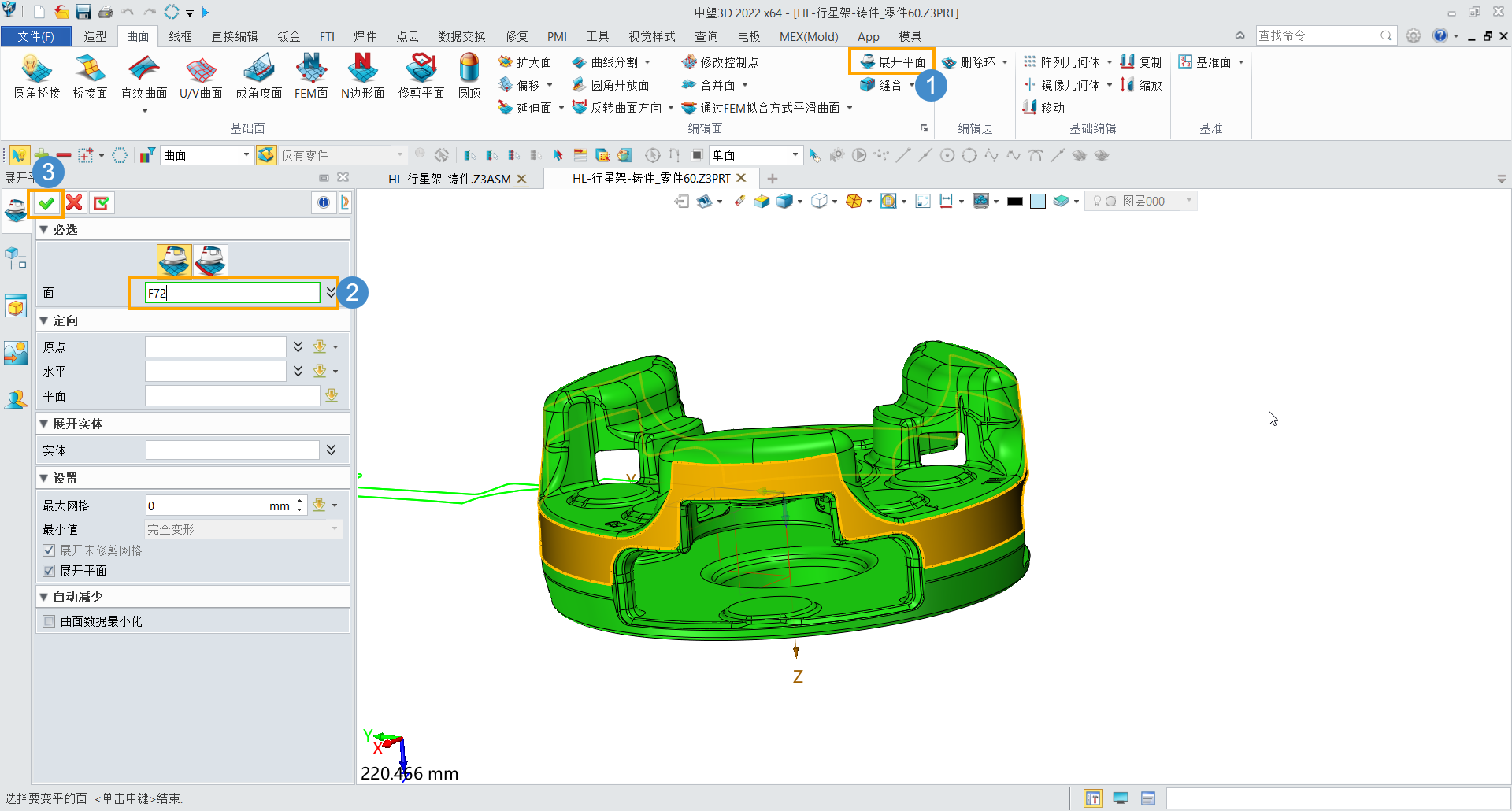Select the N边形面 tool
This screenshot has width=1512, height=811.
click(x=362, y=77)
